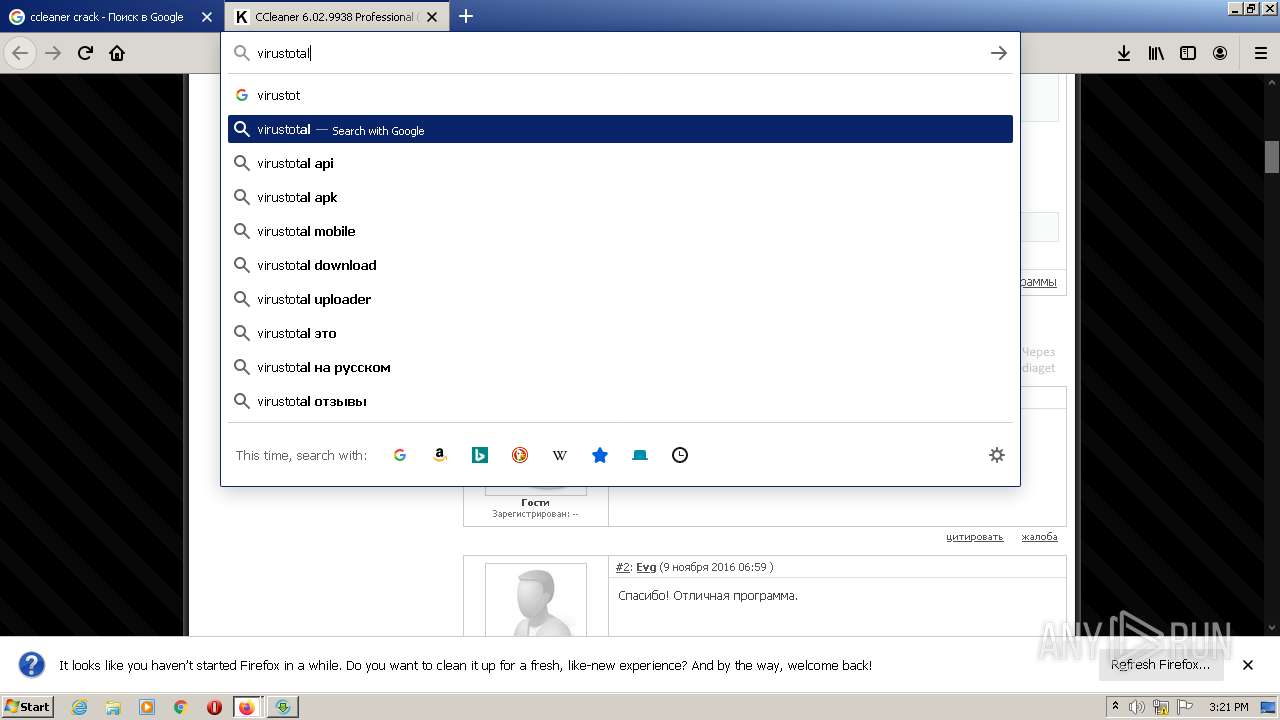Click the page vertical scrollbar thumb

[x=1271, y=157]
